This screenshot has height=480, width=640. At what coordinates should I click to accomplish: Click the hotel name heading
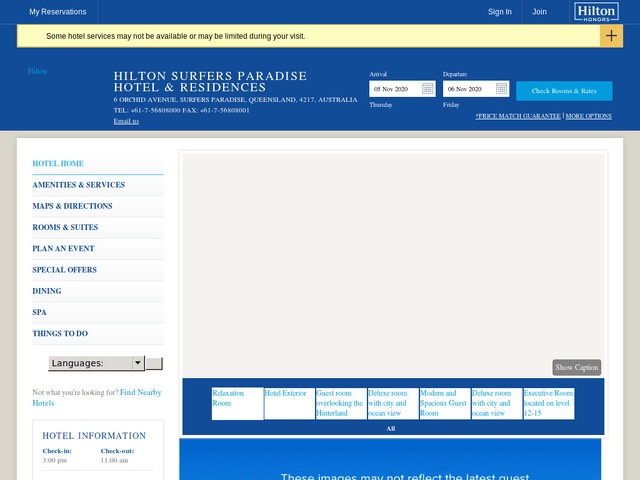(x=210, y=82)
